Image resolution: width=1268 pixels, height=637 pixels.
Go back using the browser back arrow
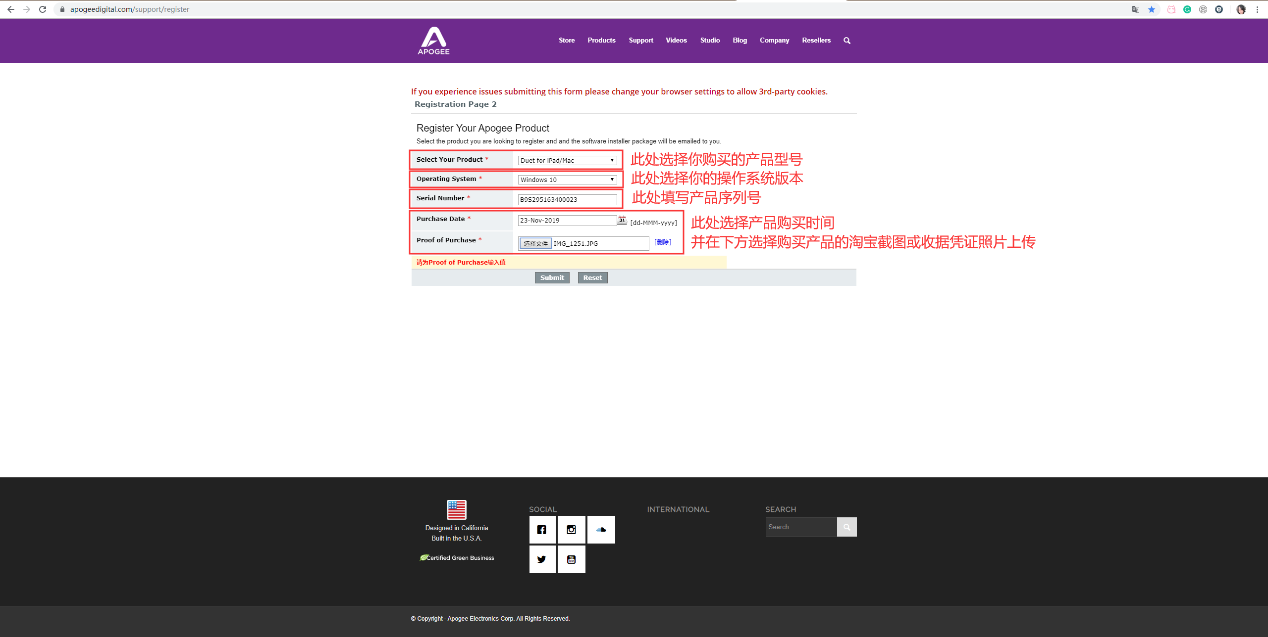click(x=10, y=9)
